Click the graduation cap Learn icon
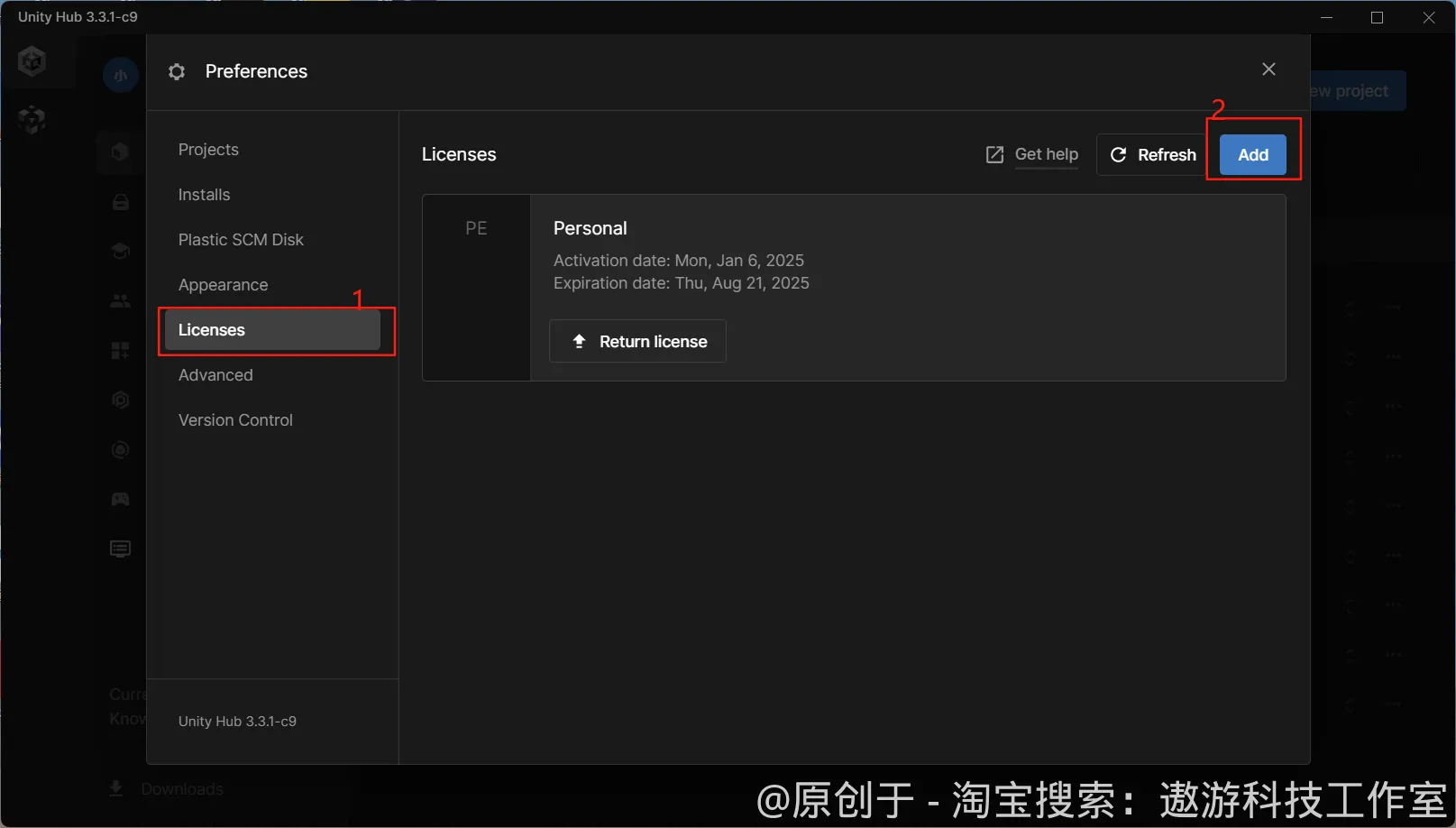The width and height of the screenshot is (1456, 828). coord(120,251)
